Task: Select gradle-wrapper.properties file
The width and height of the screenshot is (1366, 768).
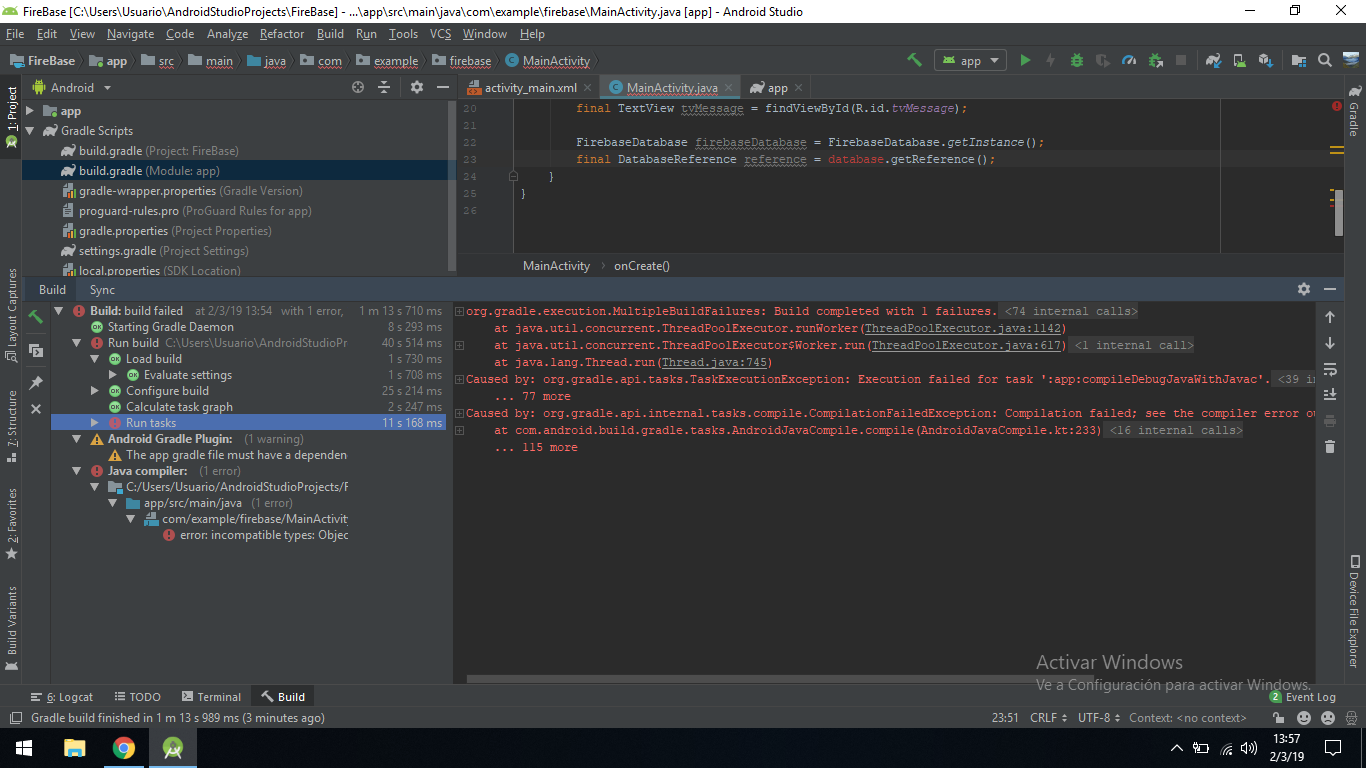Action: click(181, 191)
